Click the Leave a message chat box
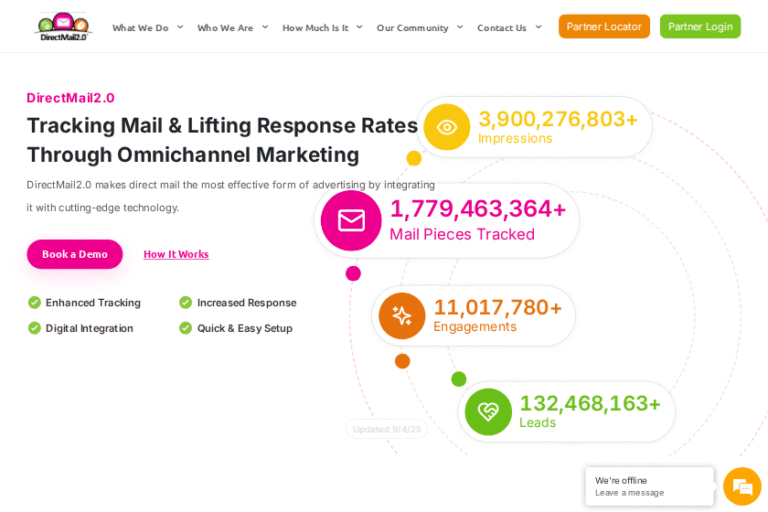 [x=649, y=486]
